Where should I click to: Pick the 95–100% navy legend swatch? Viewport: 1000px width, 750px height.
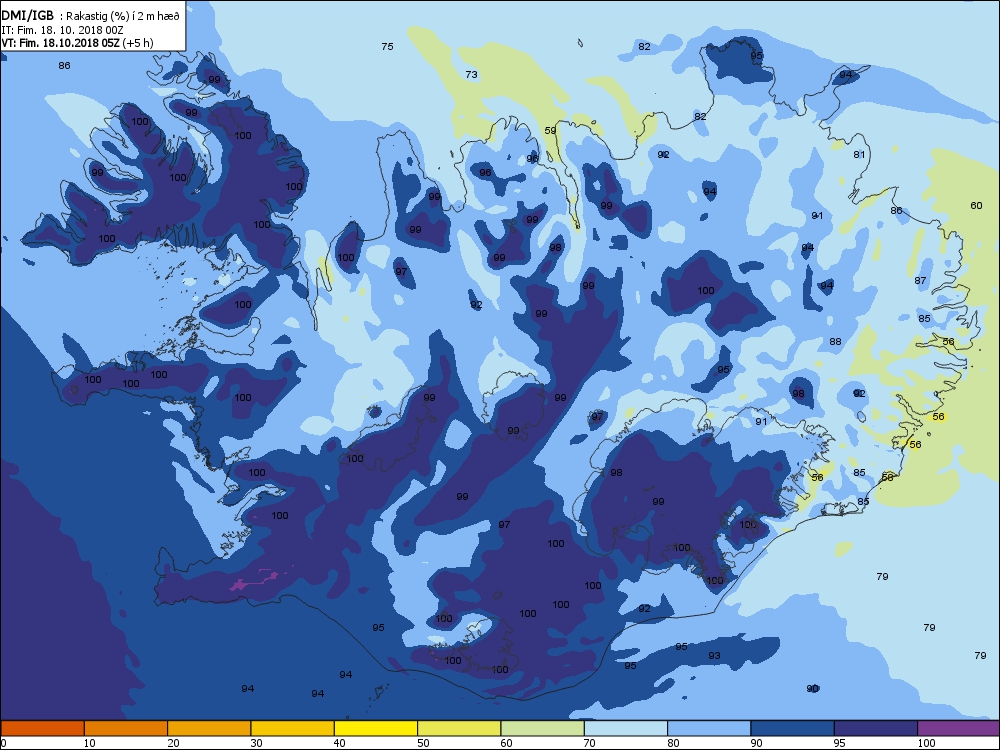coord(876,728)
